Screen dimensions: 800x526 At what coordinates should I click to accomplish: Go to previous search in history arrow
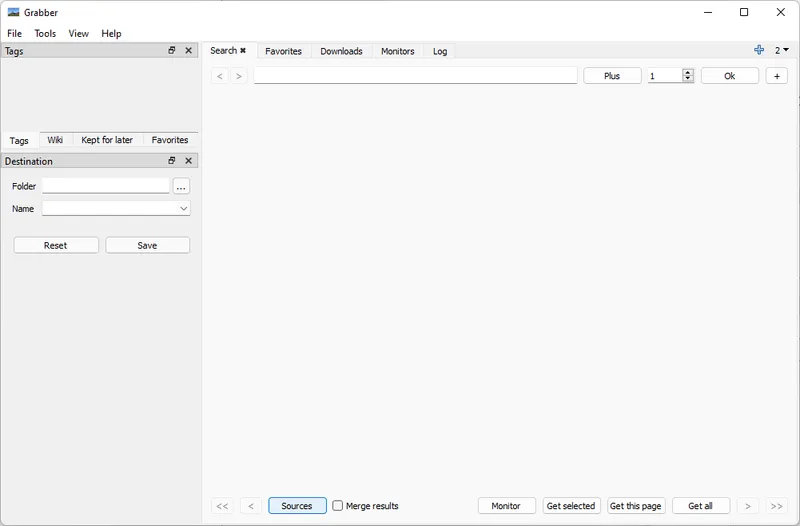220,76
